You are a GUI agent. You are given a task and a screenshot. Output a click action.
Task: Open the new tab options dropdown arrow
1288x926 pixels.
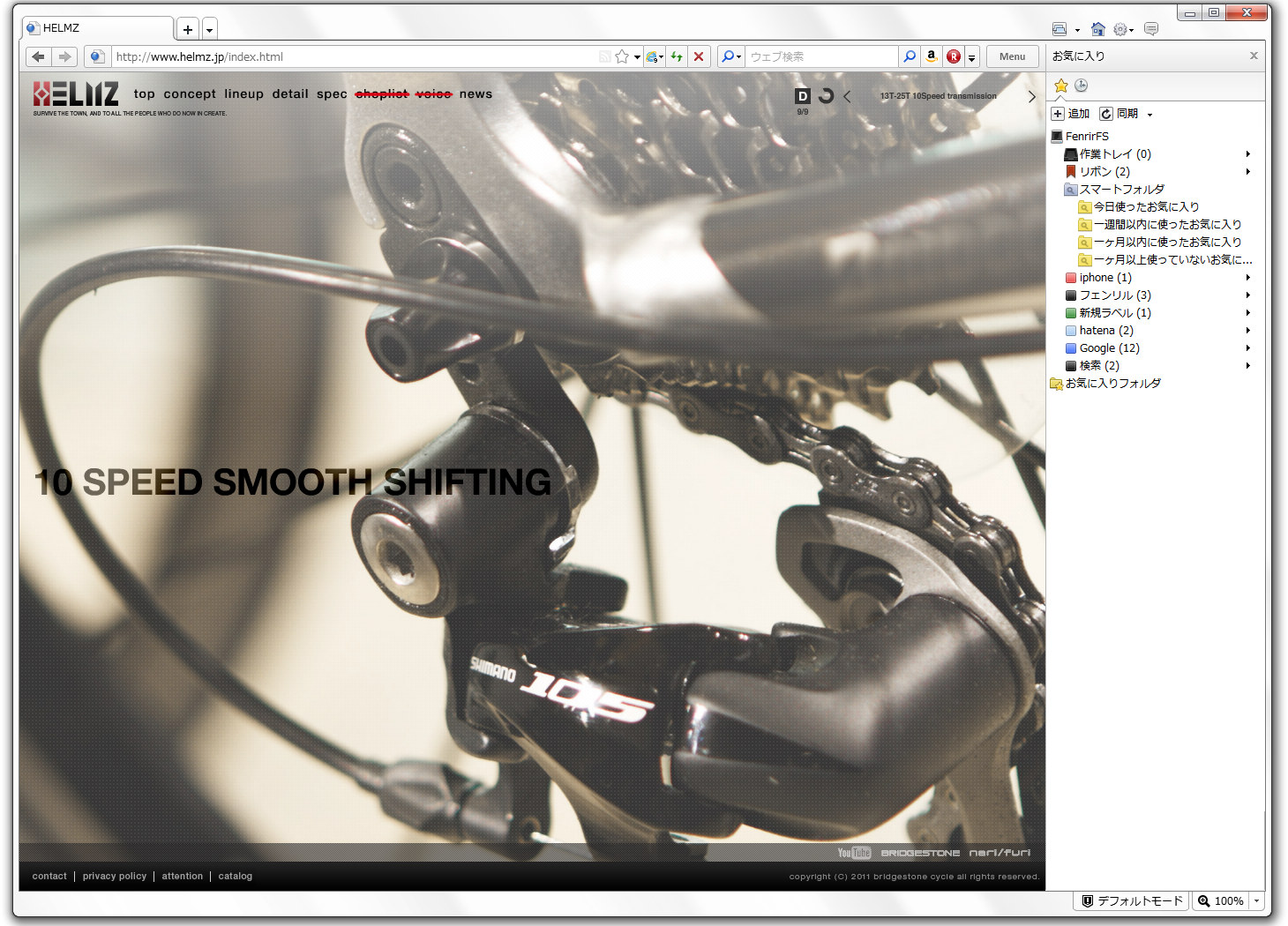[x=209, y=30]
